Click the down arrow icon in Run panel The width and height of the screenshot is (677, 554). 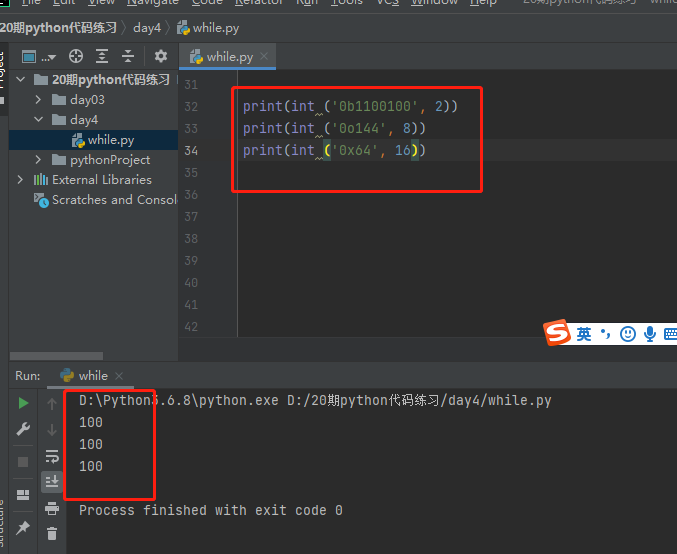tap(52, 430)
